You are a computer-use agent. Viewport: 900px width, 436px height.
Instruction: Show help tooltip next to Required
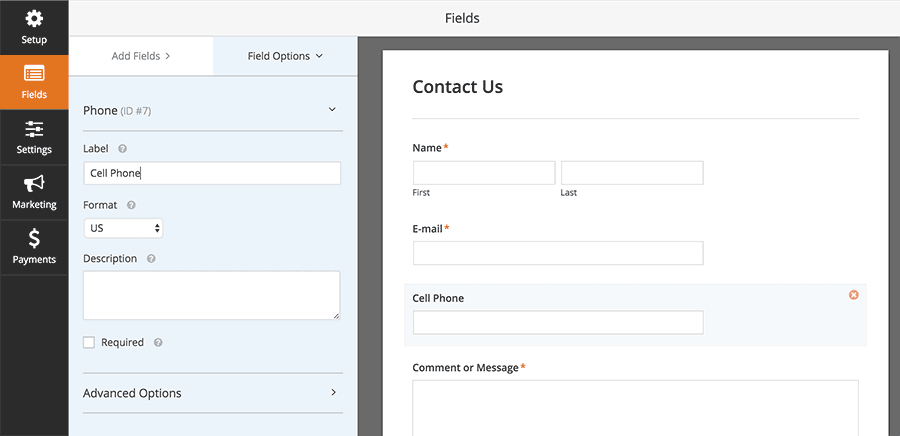(x=158, y=342)
